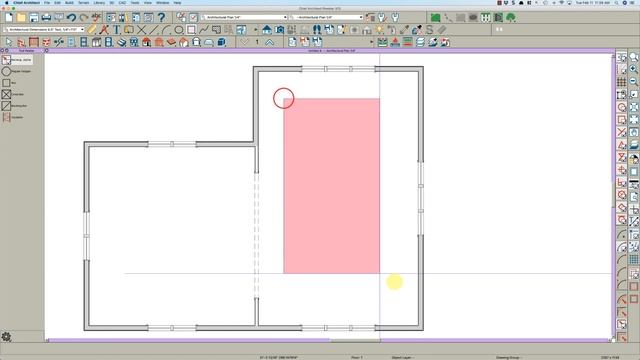Select the Box tool in palette
Viewport: 640px width, 360px height.
[x=9, y=83]
